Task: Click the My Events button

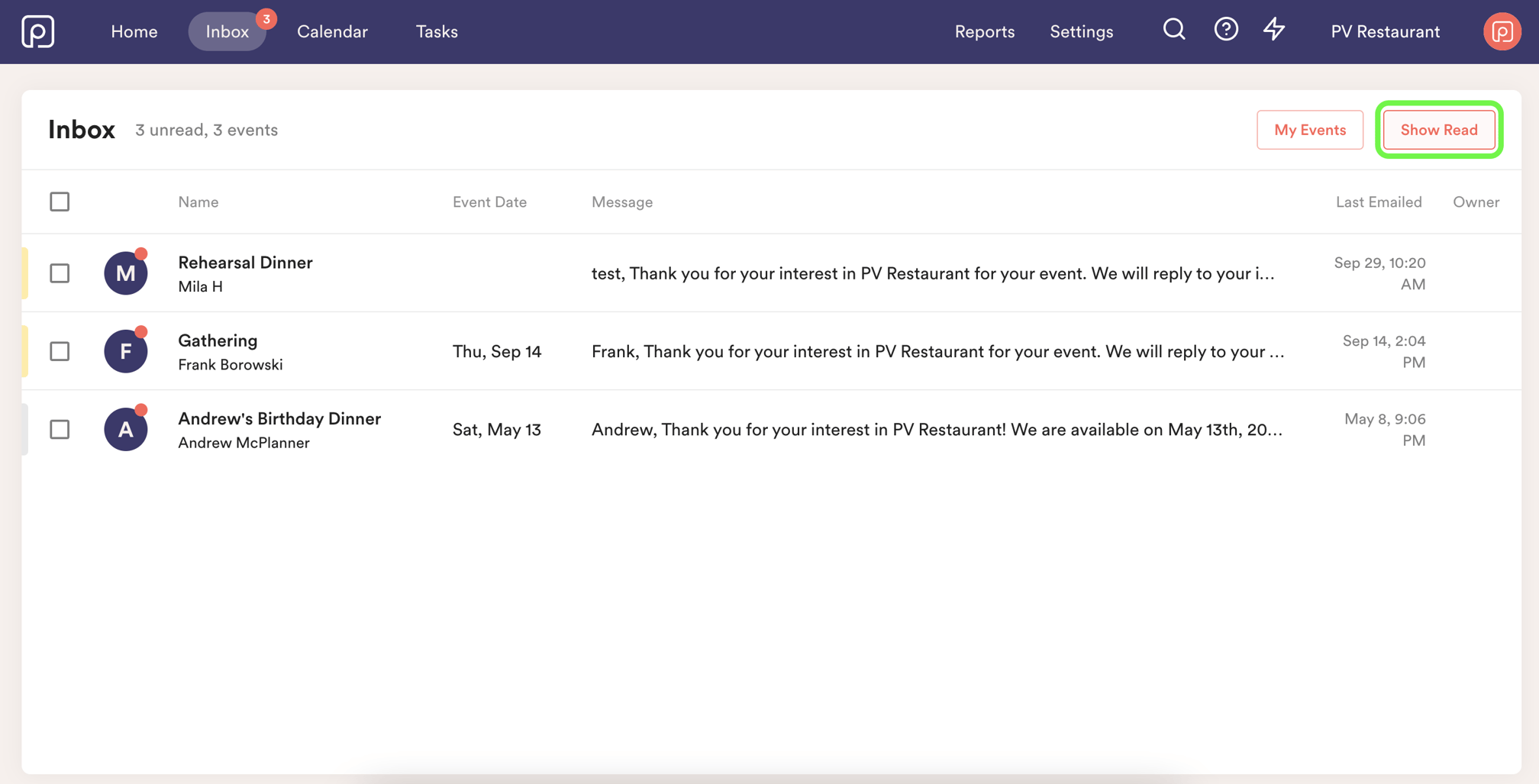Action: (1309, 130)
